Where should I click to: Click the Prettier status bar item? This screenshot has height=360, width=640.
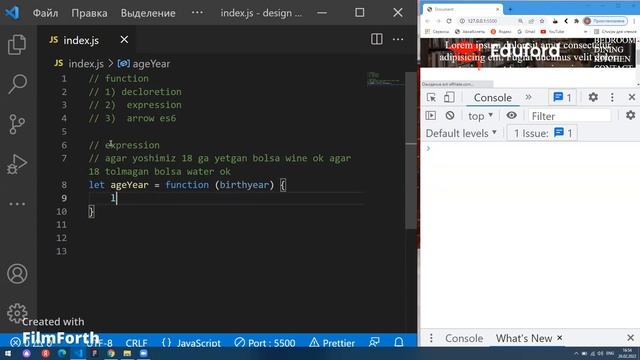tap(332, 343)
